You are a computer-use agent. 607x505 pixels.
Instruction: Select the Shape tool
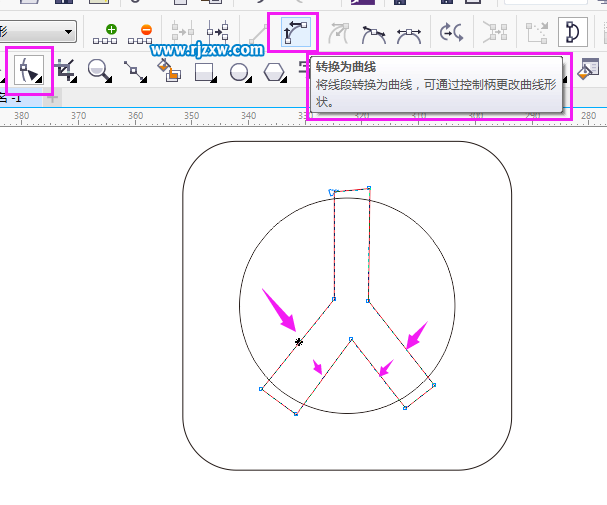coord(29,70)
